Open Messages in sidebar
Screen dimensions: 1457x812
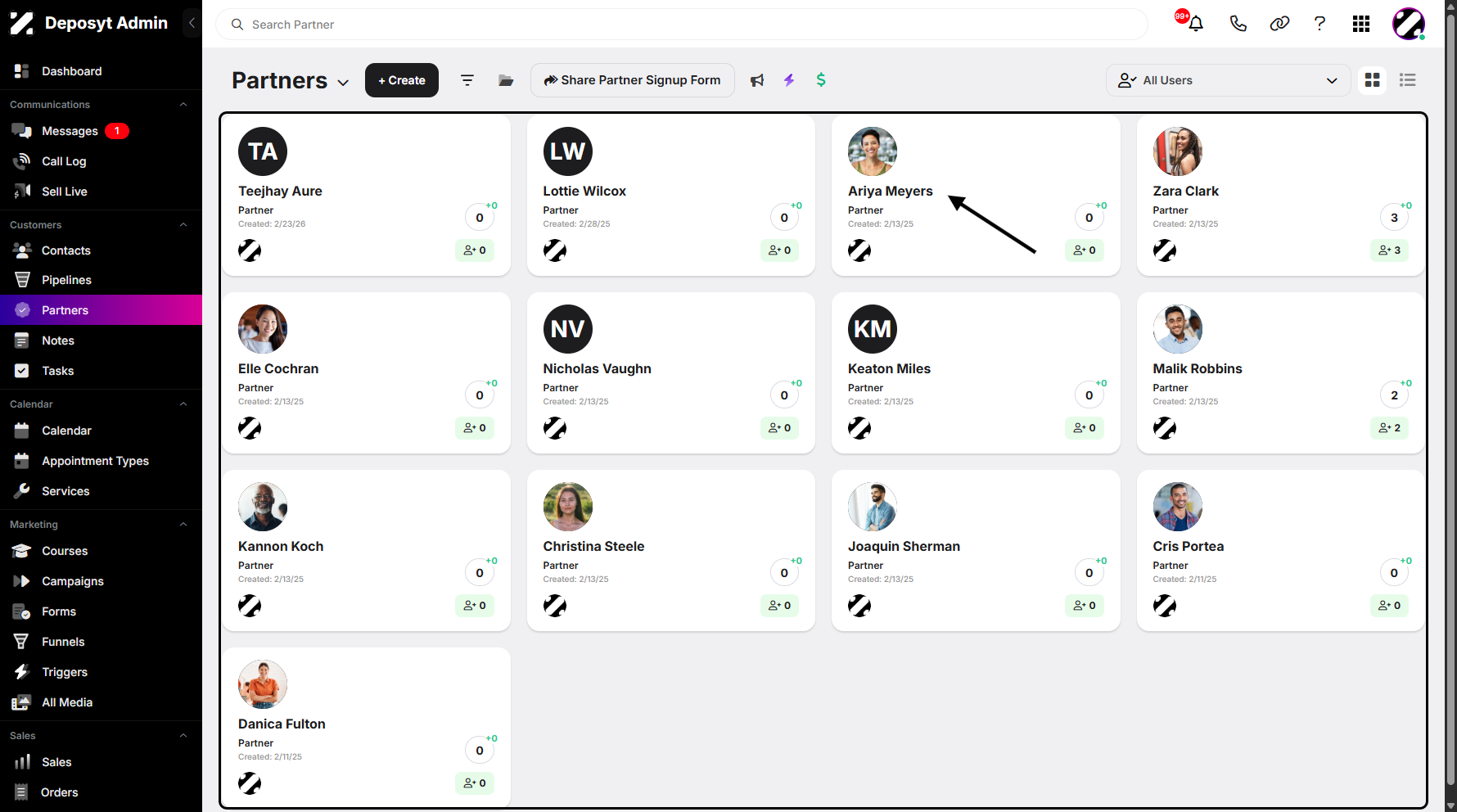pyautogui.click(x=101, y=131)
